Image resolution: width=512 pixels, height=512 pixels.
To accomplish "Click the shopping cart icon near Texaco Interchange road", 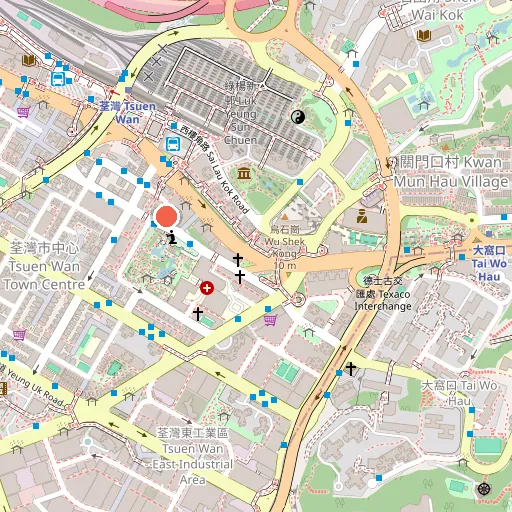I will [270, 320].
